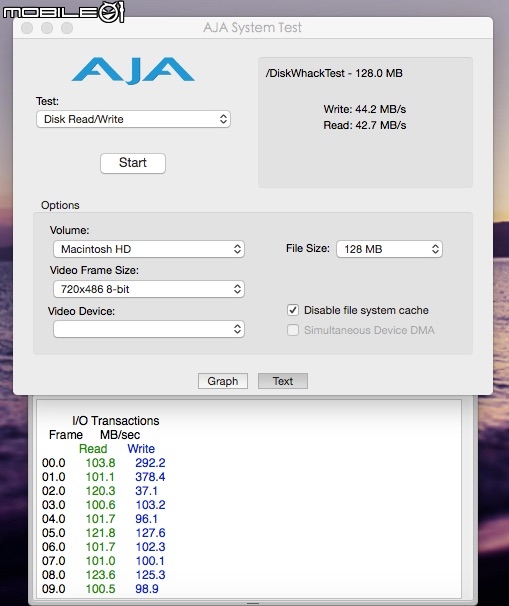Click frame 02.0 write value 37.1
The height and width of the screenshot is (606, 509).
tap(146, 491)
